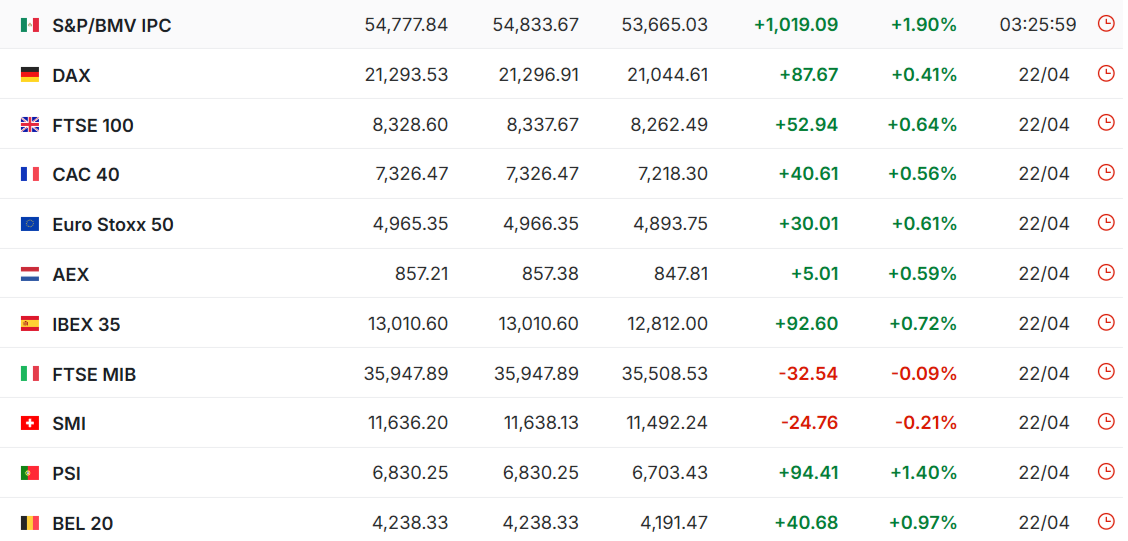1128x541 pixels.
Task: Open the BEL 20 index link
Action: (83, 523)
